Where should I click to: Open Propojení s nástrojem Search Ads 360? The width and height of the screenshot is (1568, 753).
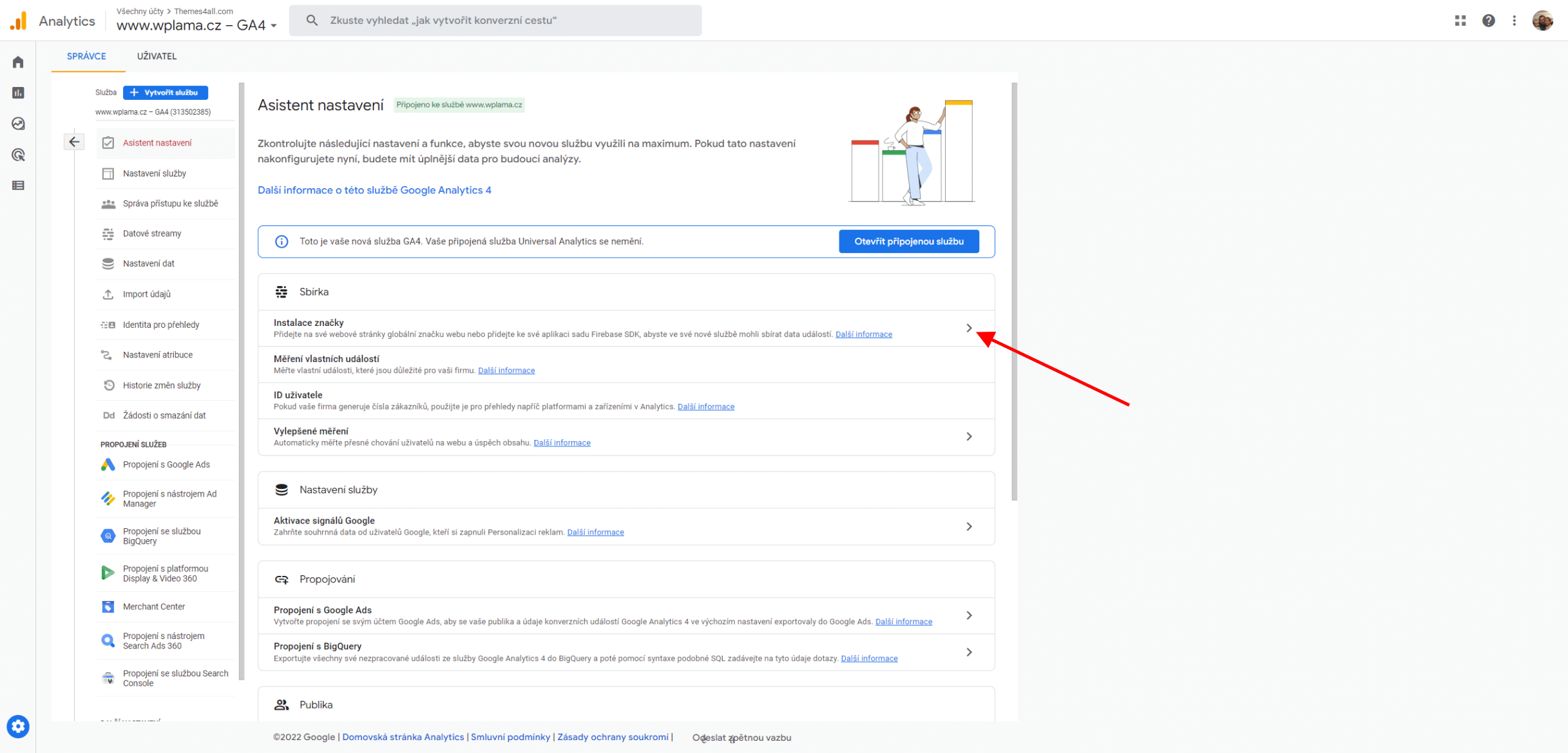coord(166,641)
